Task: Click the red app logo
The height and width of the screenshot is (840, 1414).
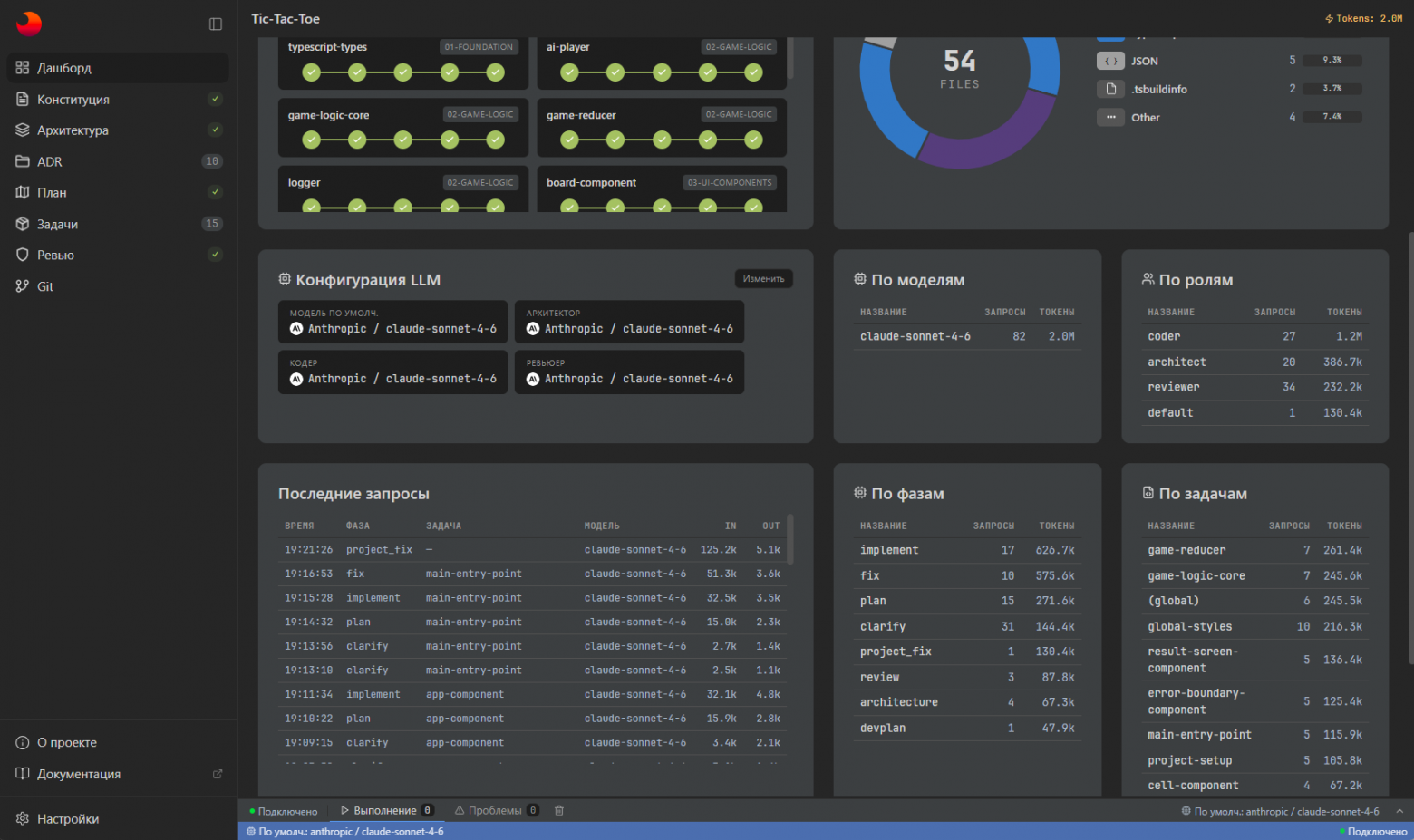Action: [29, 24]
